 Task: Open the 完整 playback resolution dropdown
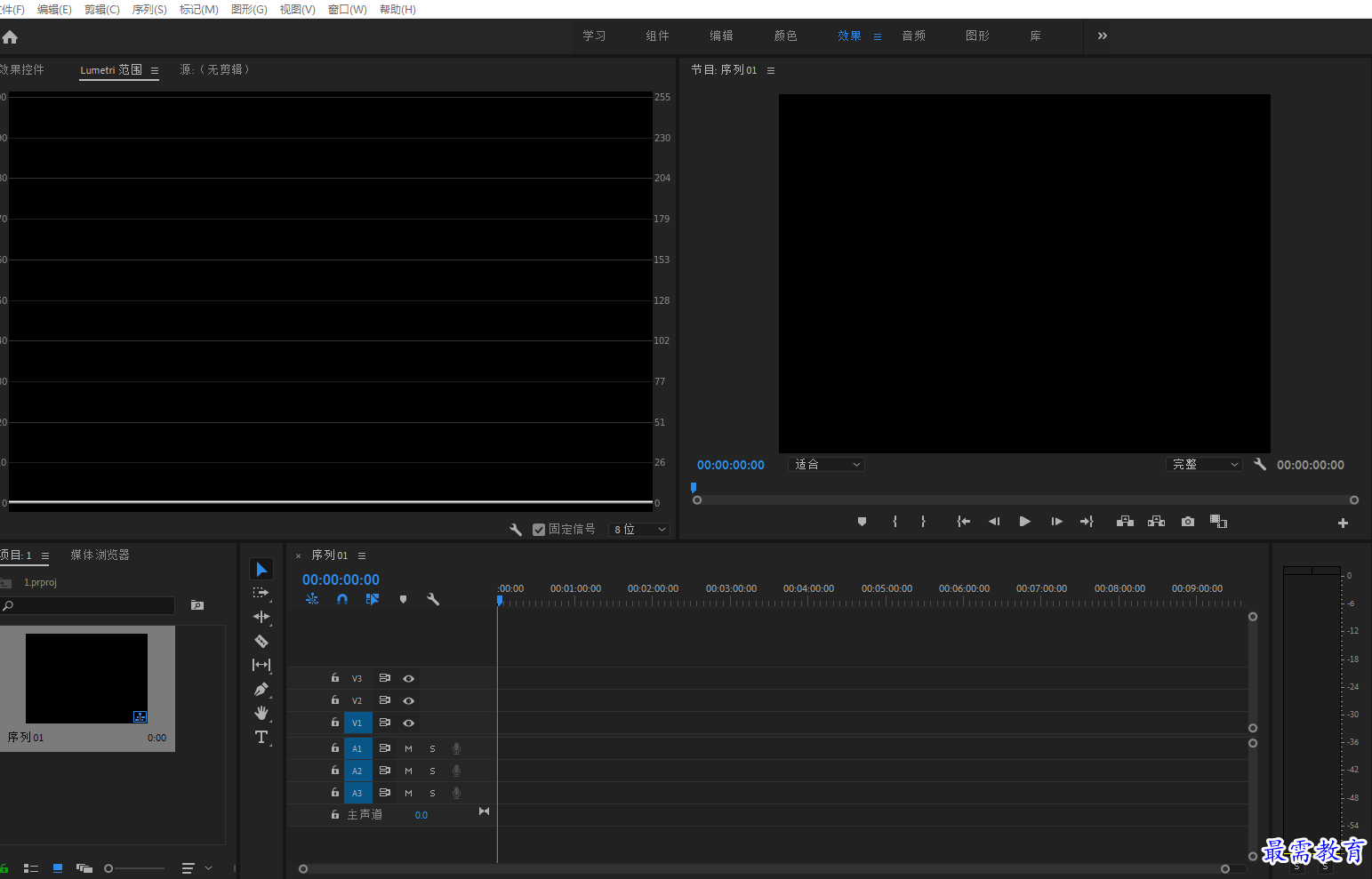coord(1203,465)
